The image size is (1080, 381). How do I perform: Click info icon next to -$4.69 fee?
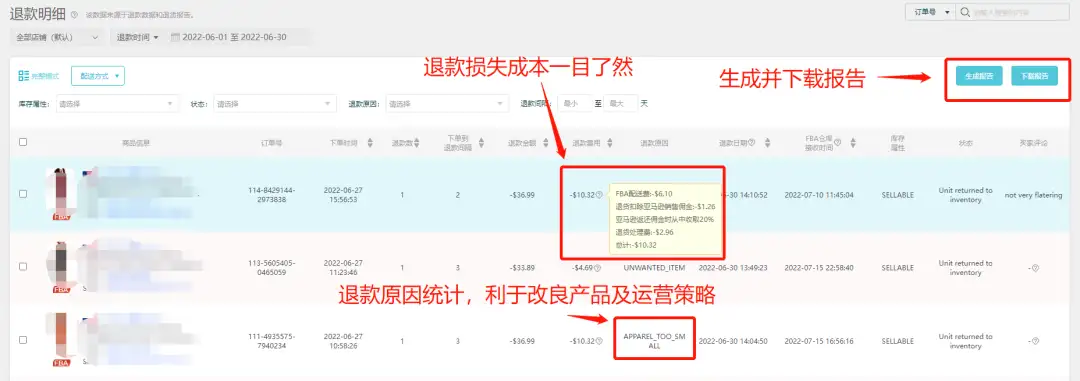point(597,268)
